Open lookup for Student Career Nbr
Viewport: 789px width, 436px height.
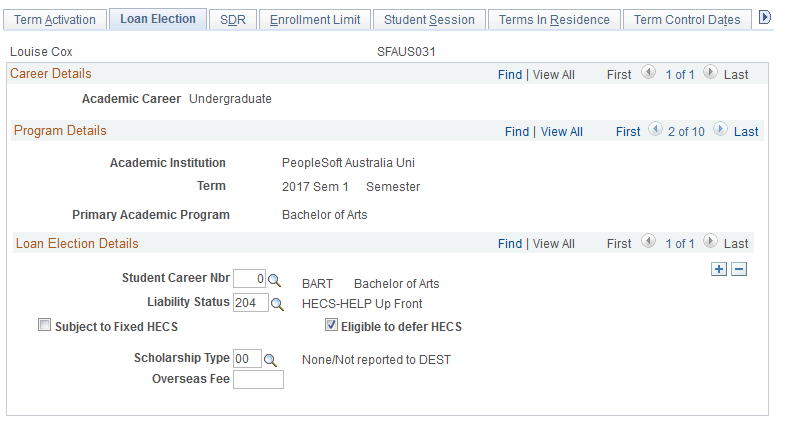[x=277, y=281]
